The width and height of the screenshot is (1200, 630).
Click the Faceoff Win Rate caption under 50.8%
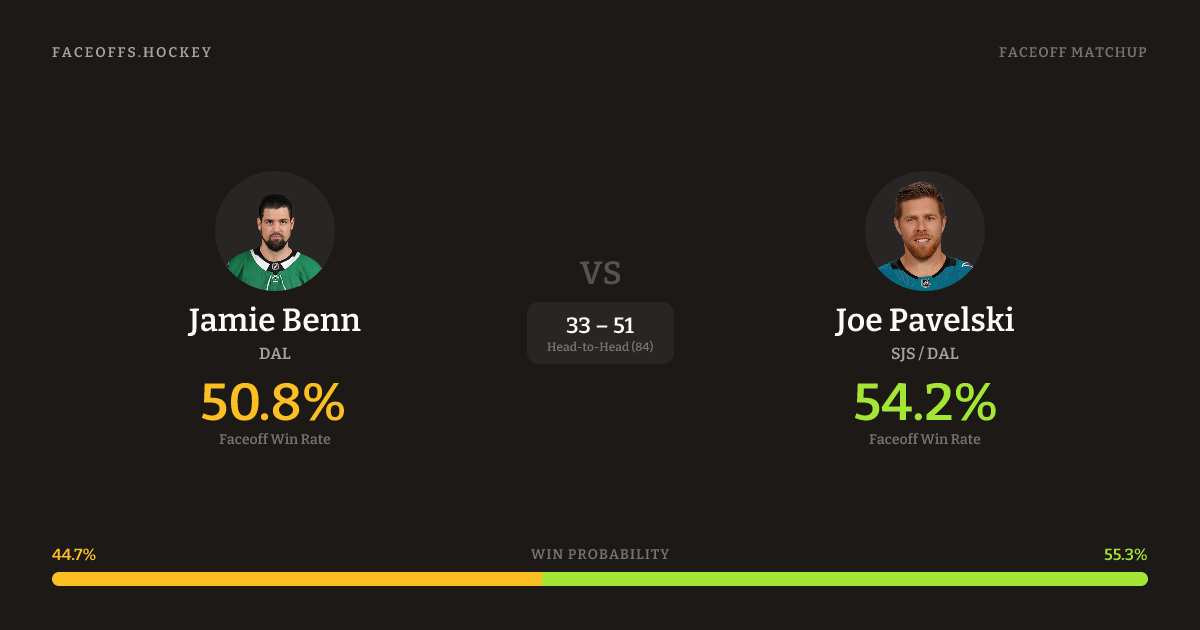pyautogui.click(x=275, y=439)
